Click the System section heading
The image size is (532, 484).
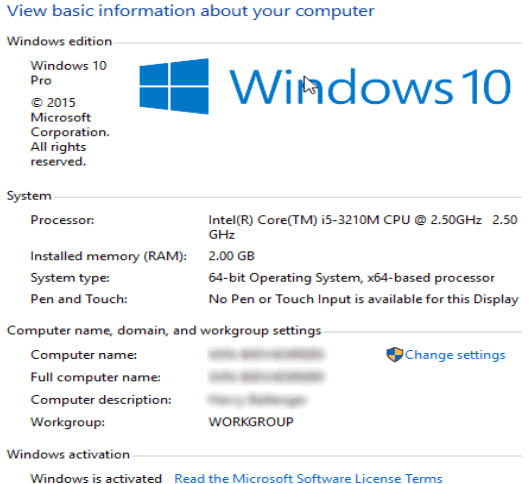29,196
